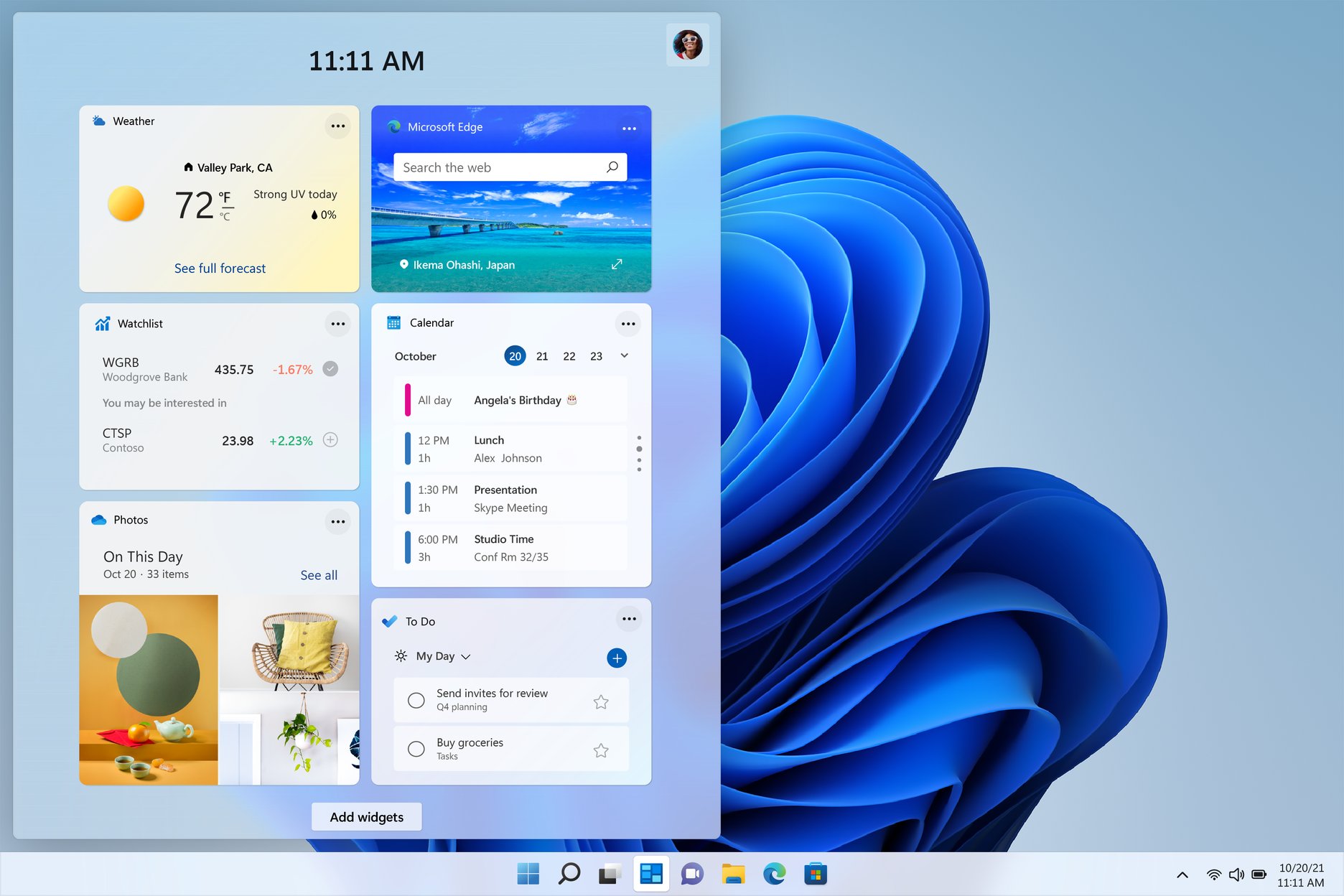1344x896 pixels.
Task: Expand the Ikema Ohashi, Japan image
Action: pyautogui.click(x=617, y=263)
